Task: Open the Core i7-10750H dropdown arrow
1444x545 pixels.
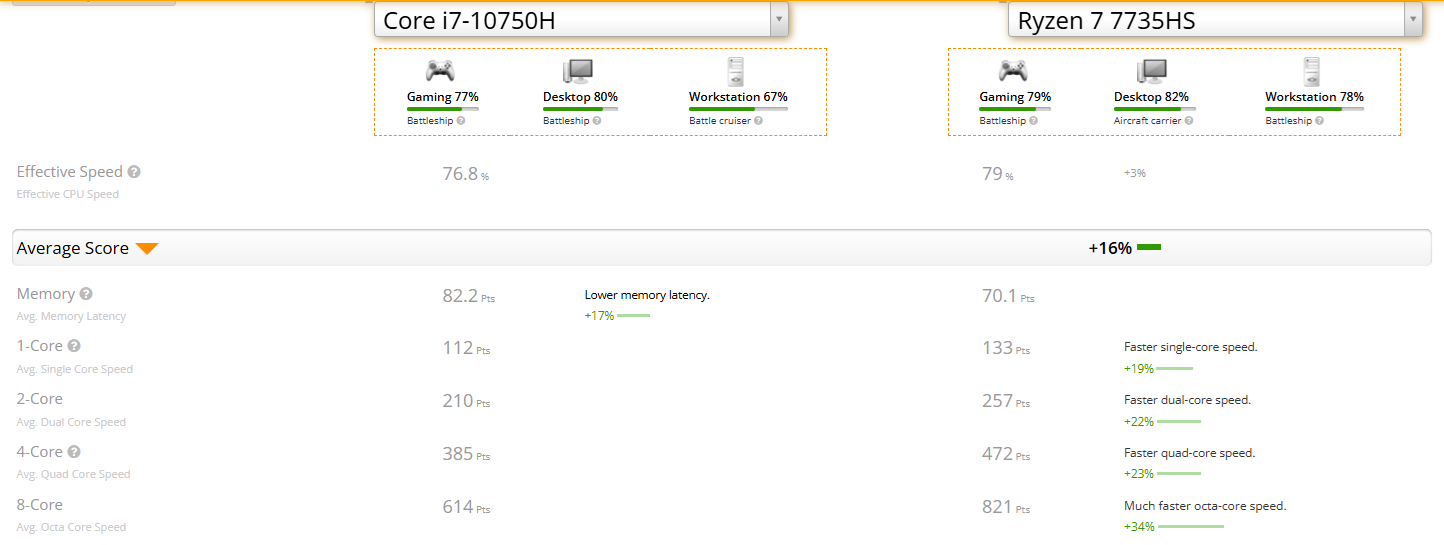Action: 778,19
